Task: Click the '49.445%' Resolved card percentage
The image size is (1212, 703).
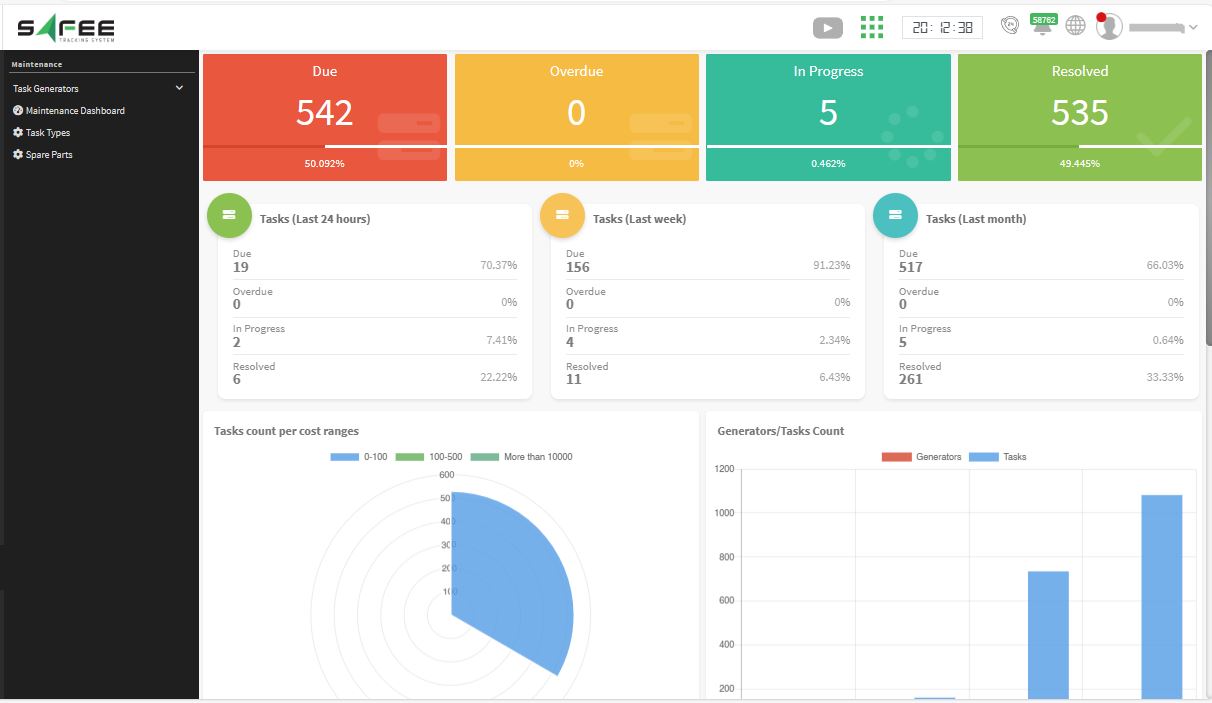Action: click(1080, 163)
